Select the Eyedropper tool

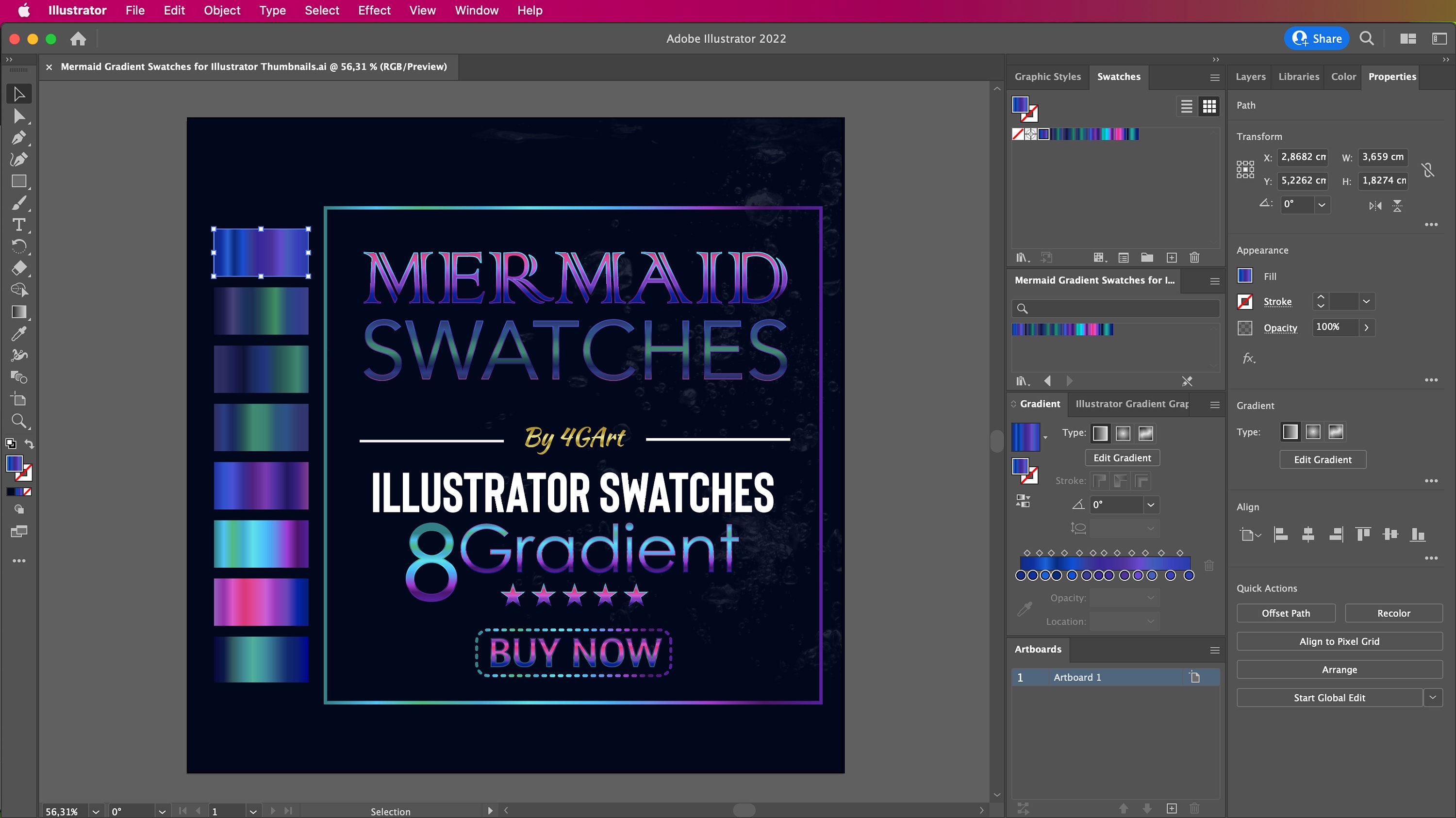(18, 333)
